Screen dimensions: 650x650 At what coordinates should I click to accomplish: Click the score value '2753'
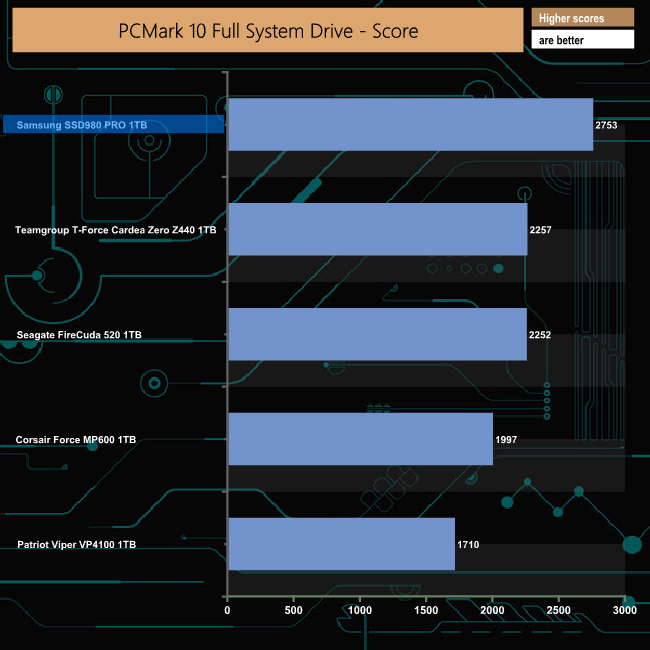click(x=606, y=125)
